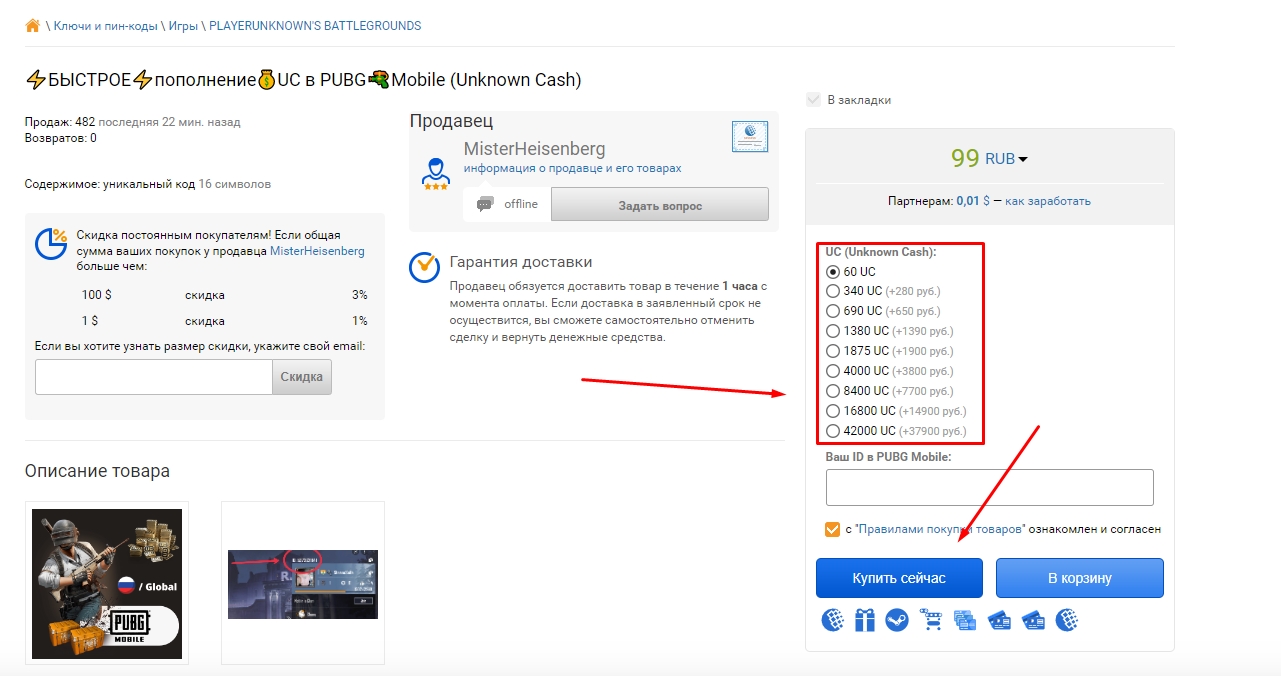
Task: Click the В корзину button
Action: (x=1080, y=578)
